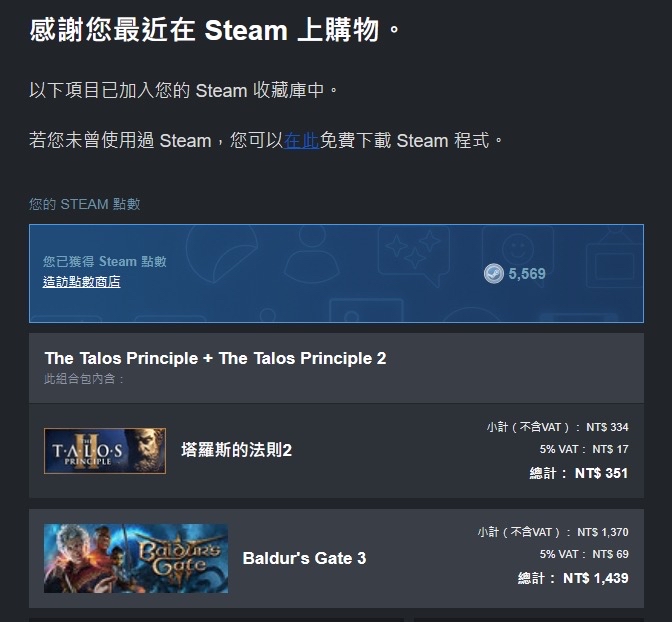Select the Baldur's Gate 3 title text

(x=304, y=558)
